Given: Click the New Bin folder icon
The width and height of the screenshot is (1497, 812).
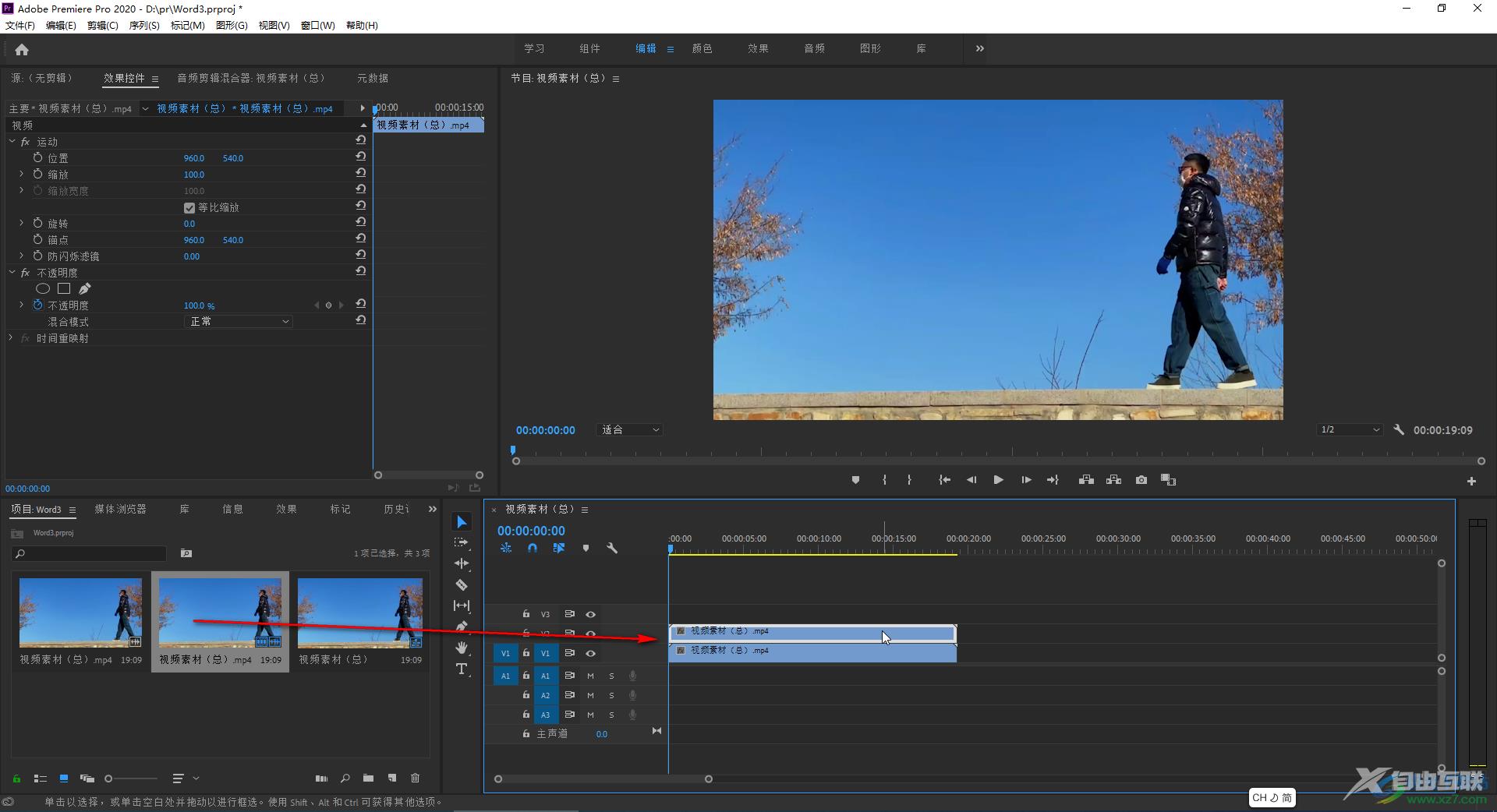Looking at the screenshot, I should coord(368,778).
